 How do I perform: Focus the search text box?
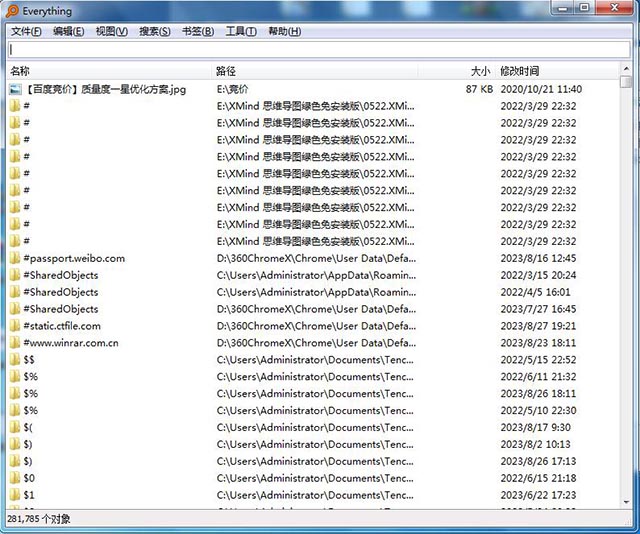tap(319, 49)
